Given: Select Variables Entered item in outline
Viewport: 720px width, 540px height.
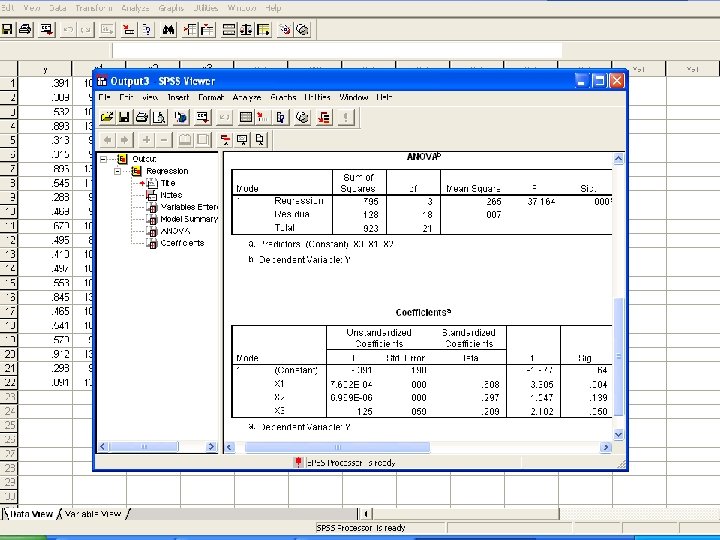Looking at the screenshot, I should pyautogui.click(x=189, y=207).
